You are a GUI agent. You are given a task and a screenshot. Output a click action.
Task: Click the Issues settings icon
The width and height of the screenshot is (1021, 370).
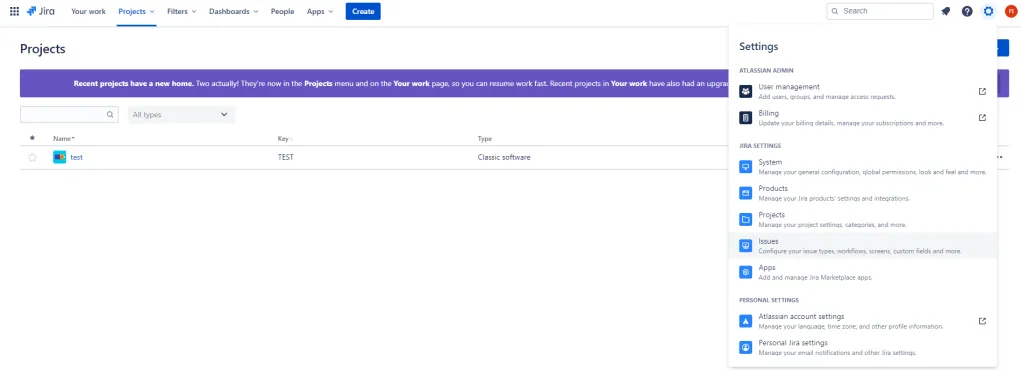[746, 246]
